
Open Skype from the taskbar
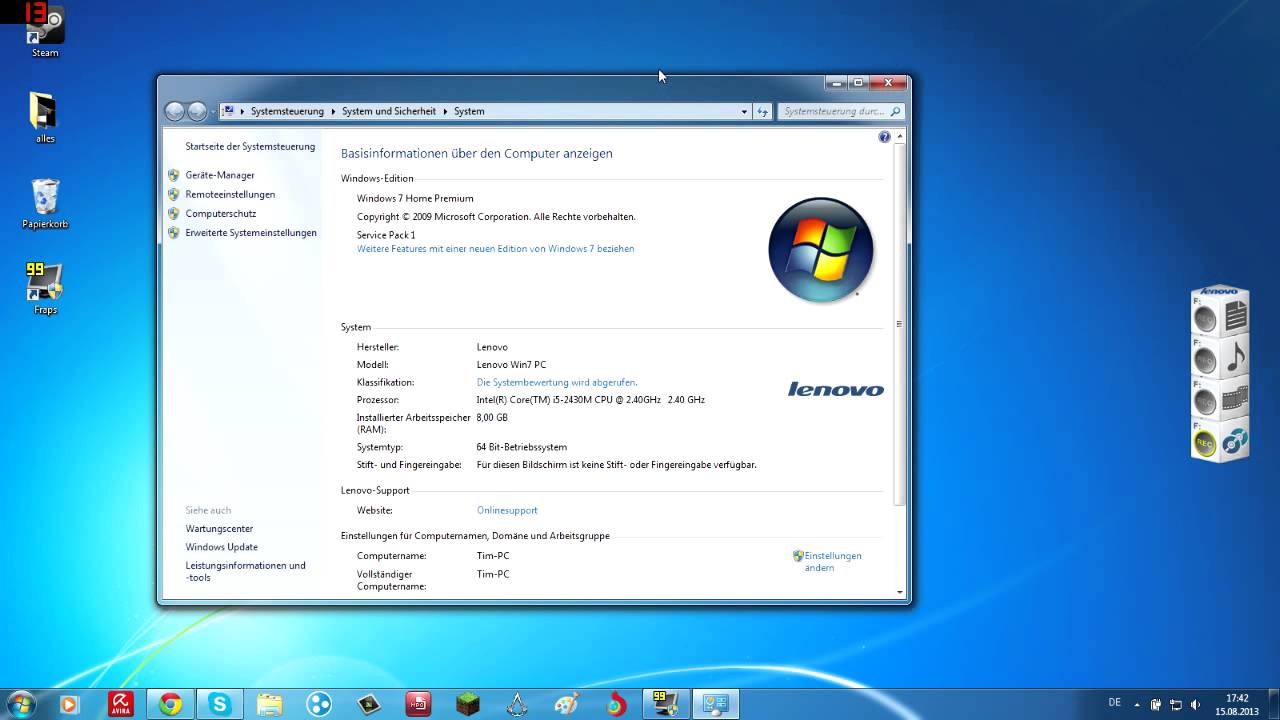pos(219,704)
